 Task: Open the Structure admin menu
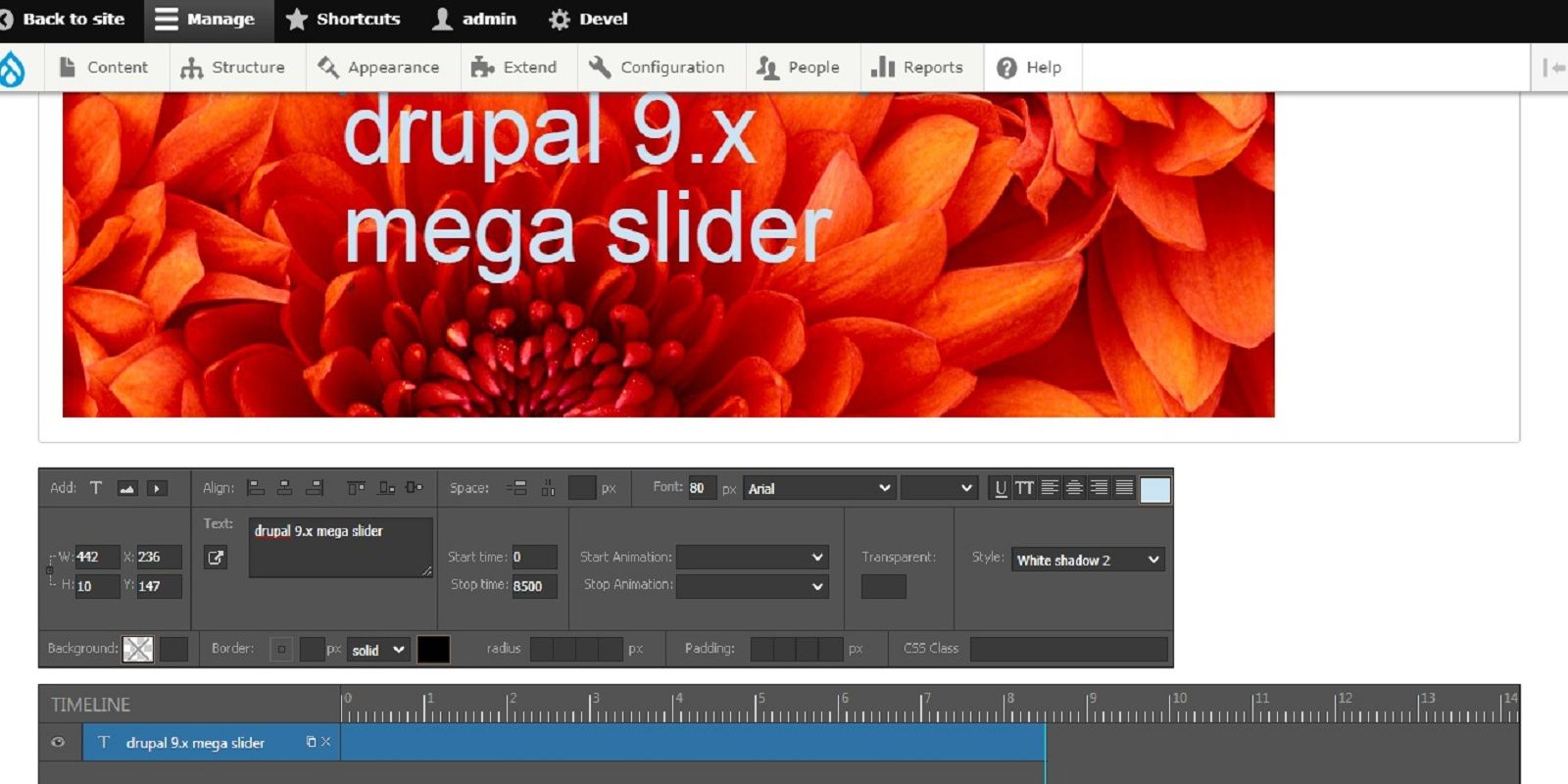tap(233, 68)
